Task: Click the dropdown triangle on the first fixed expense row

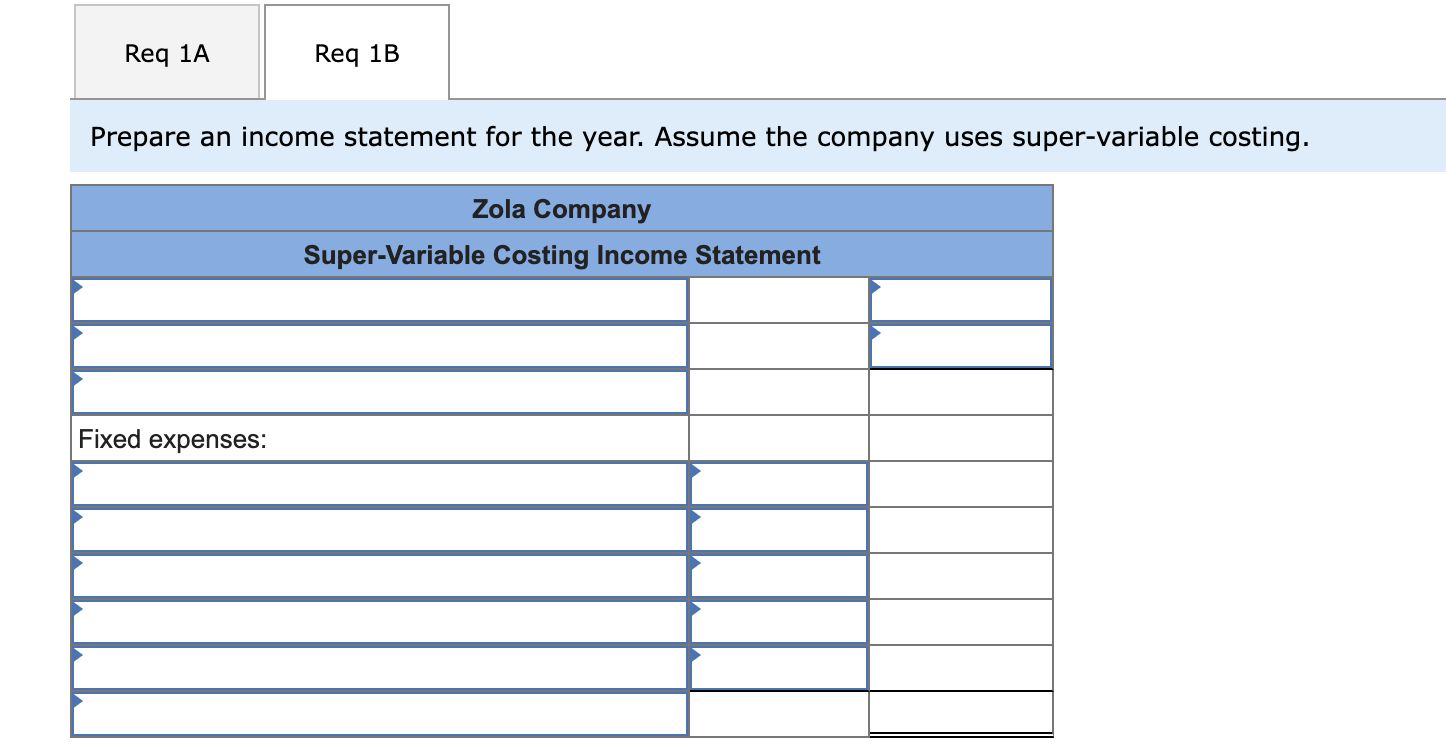Action: [78, 472]
